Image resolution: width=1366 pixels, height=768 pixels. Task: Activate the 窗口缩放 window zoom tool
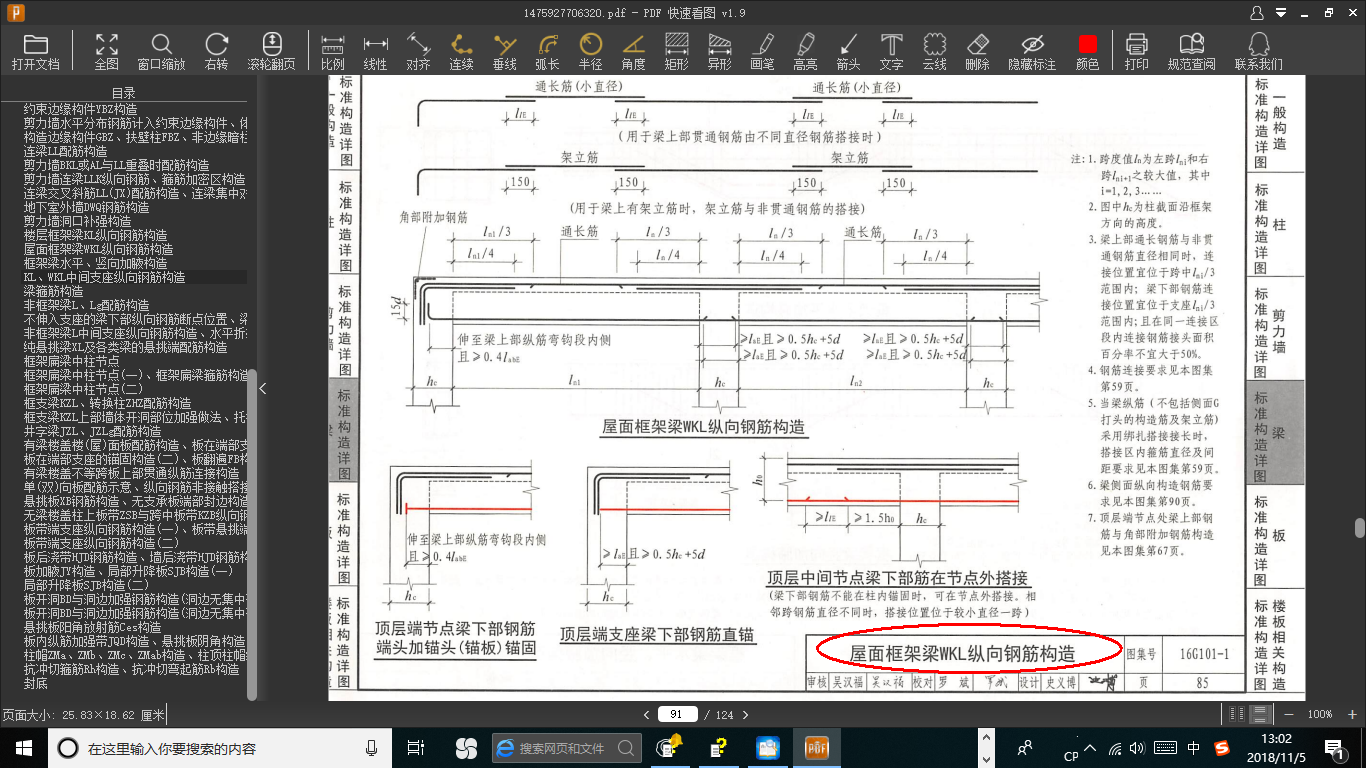161,52
